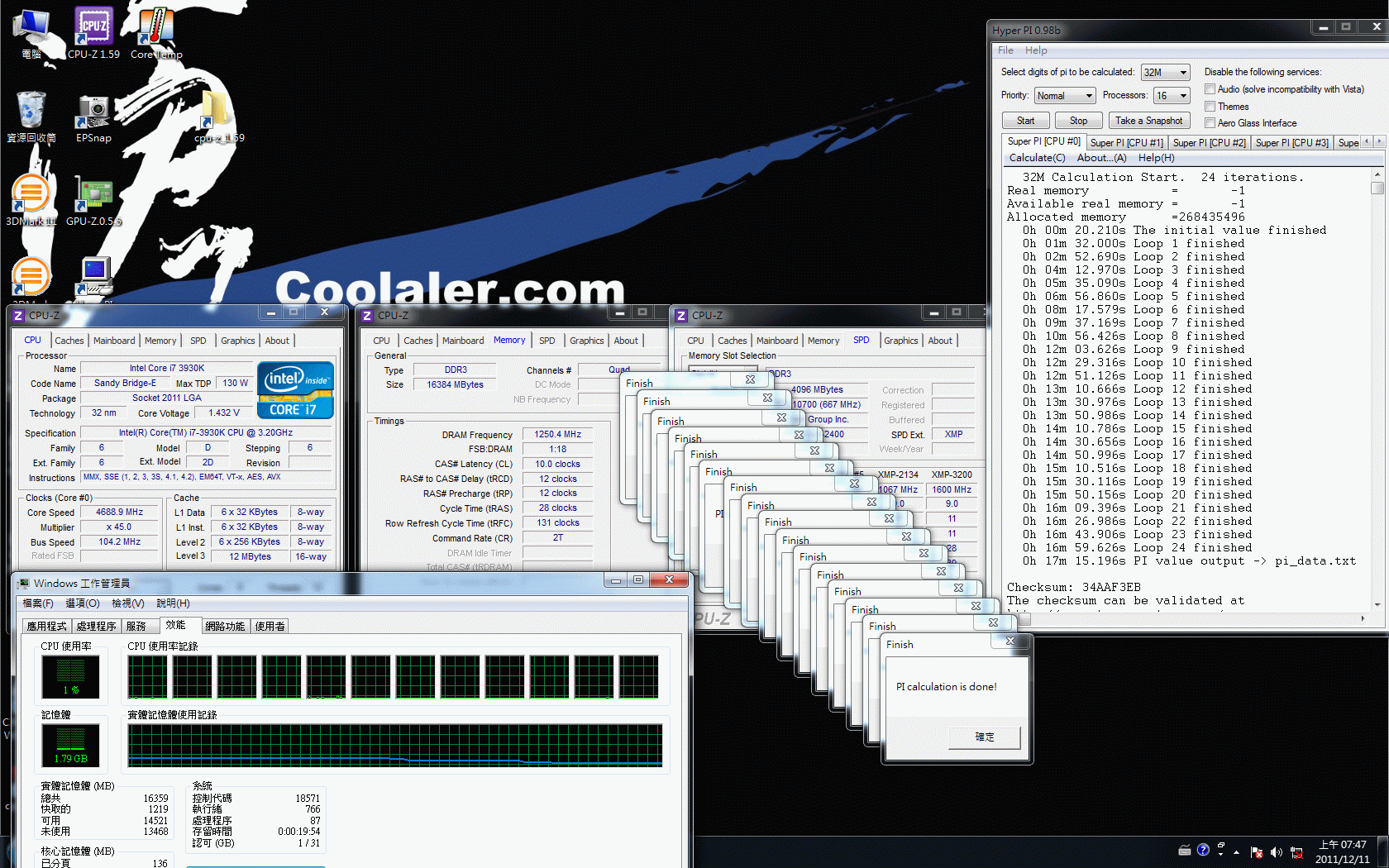The width and height of the screenshot is (1389, 868).
Task: Toggle the Aero Glass Interface checkbox
Action: point(1210,123)
